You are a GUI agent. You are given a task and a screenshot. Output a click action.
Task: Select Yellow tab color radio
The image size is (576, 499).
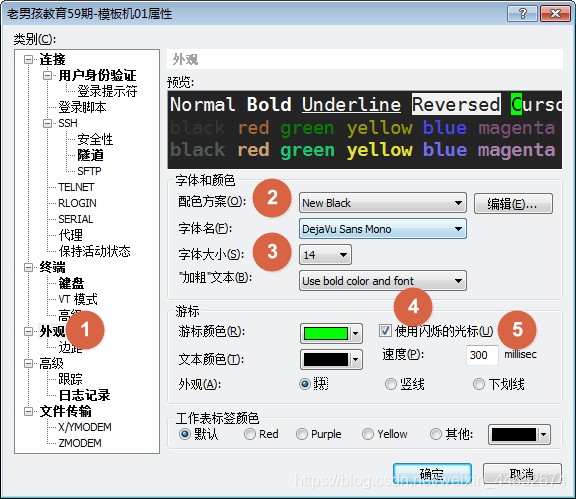368,434
